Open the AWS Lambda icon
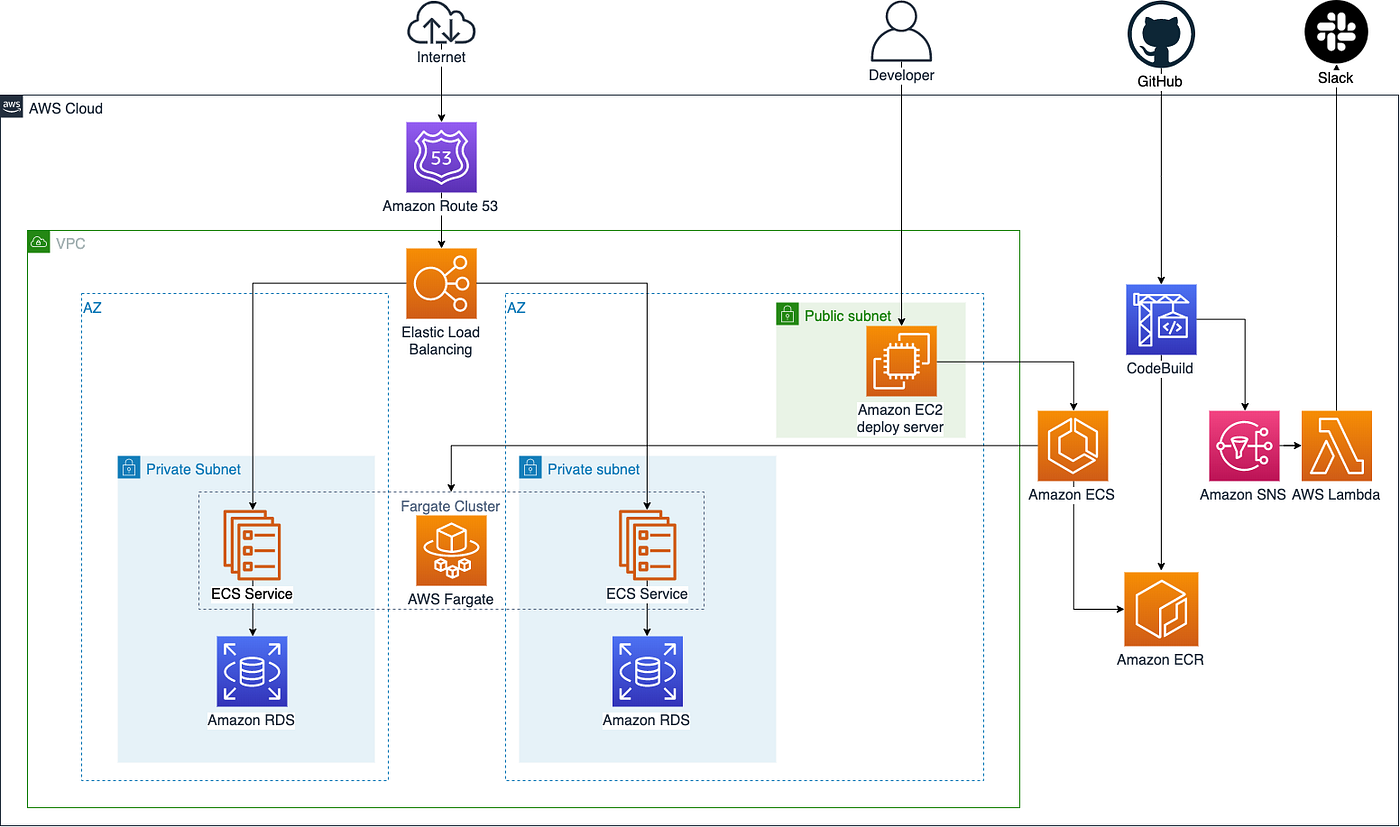Image resolution: width=1400 pixels, height=827 pixels. (x=1337, y=447)
